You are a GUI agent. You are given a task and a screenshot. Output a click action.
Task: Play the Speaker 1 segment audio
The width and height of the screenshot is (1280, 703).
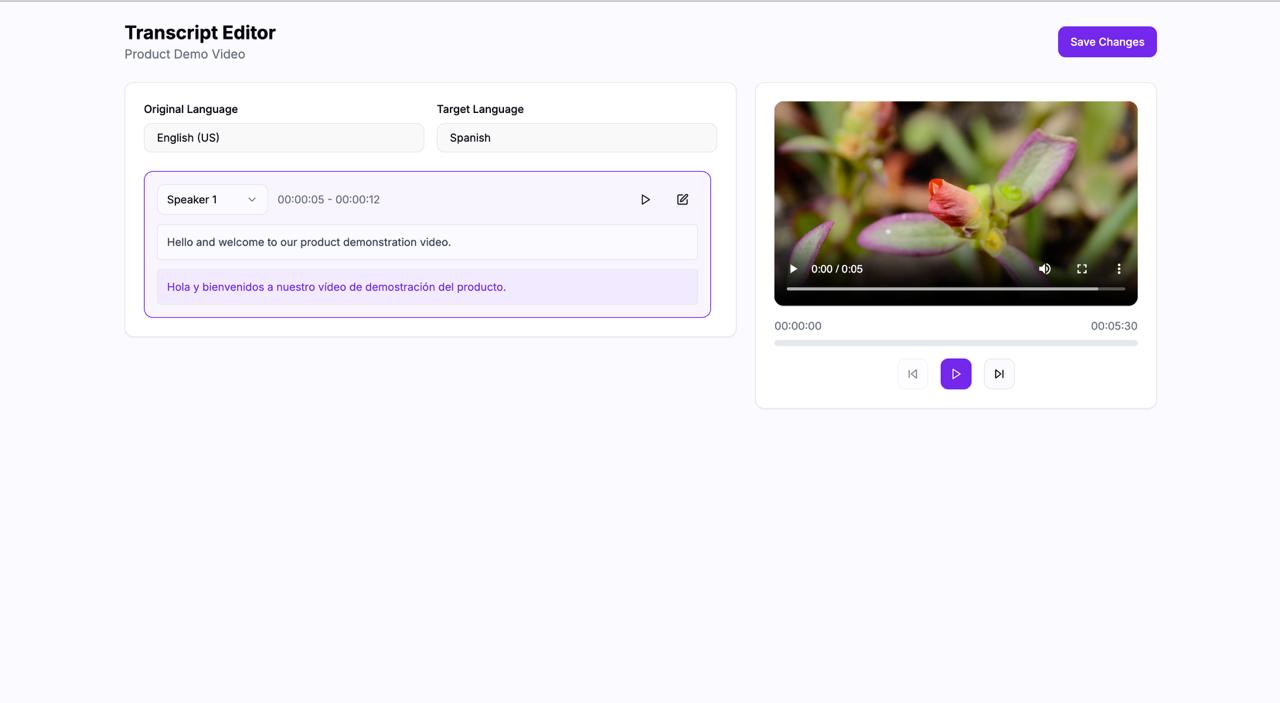645,200
